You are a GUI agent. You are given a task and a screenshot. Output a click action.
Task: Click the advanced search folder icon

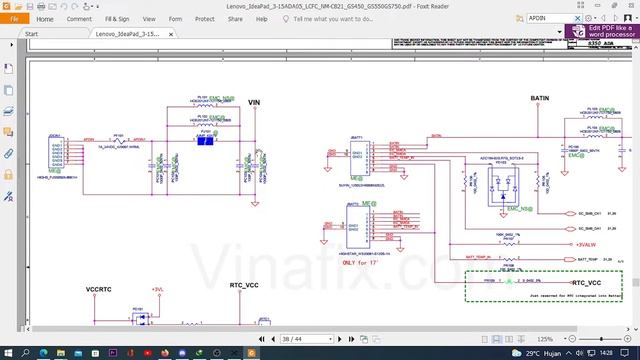pos(519,18)
